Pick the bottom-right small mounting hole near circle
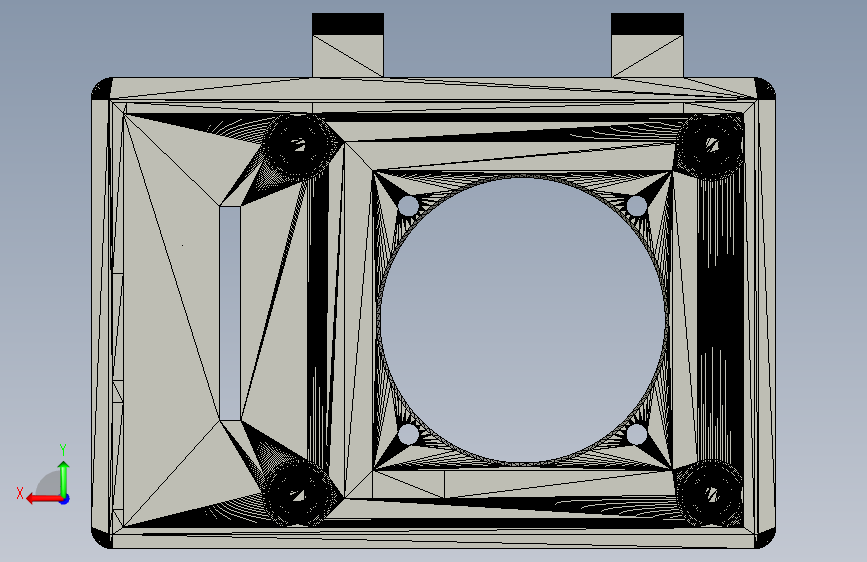Screen dimensions: 867x562 tap(637, 434)
